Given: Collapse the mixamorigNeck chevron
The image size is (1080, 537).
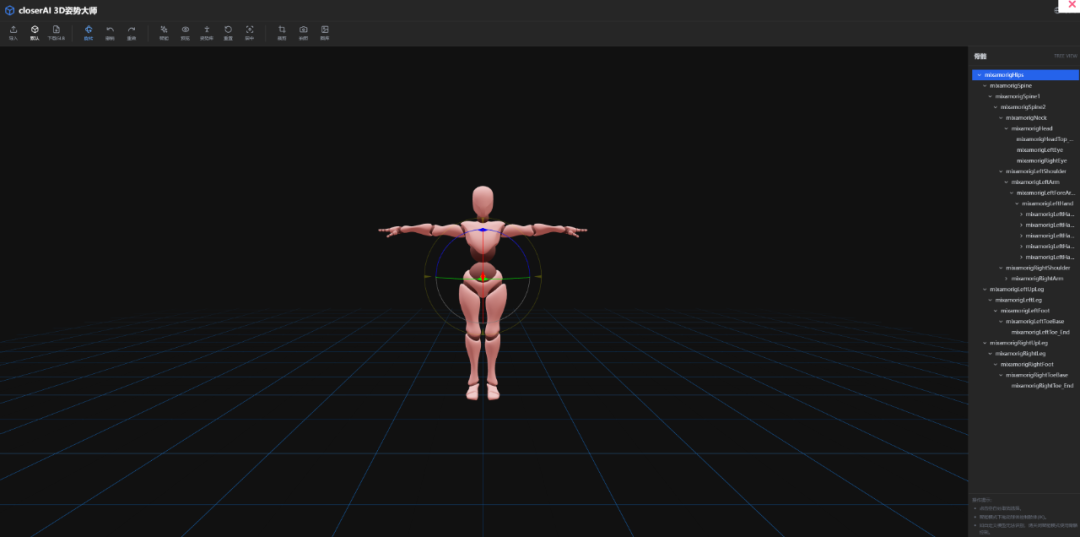Looking at the screenshot, I should [x=1001, y=118].
